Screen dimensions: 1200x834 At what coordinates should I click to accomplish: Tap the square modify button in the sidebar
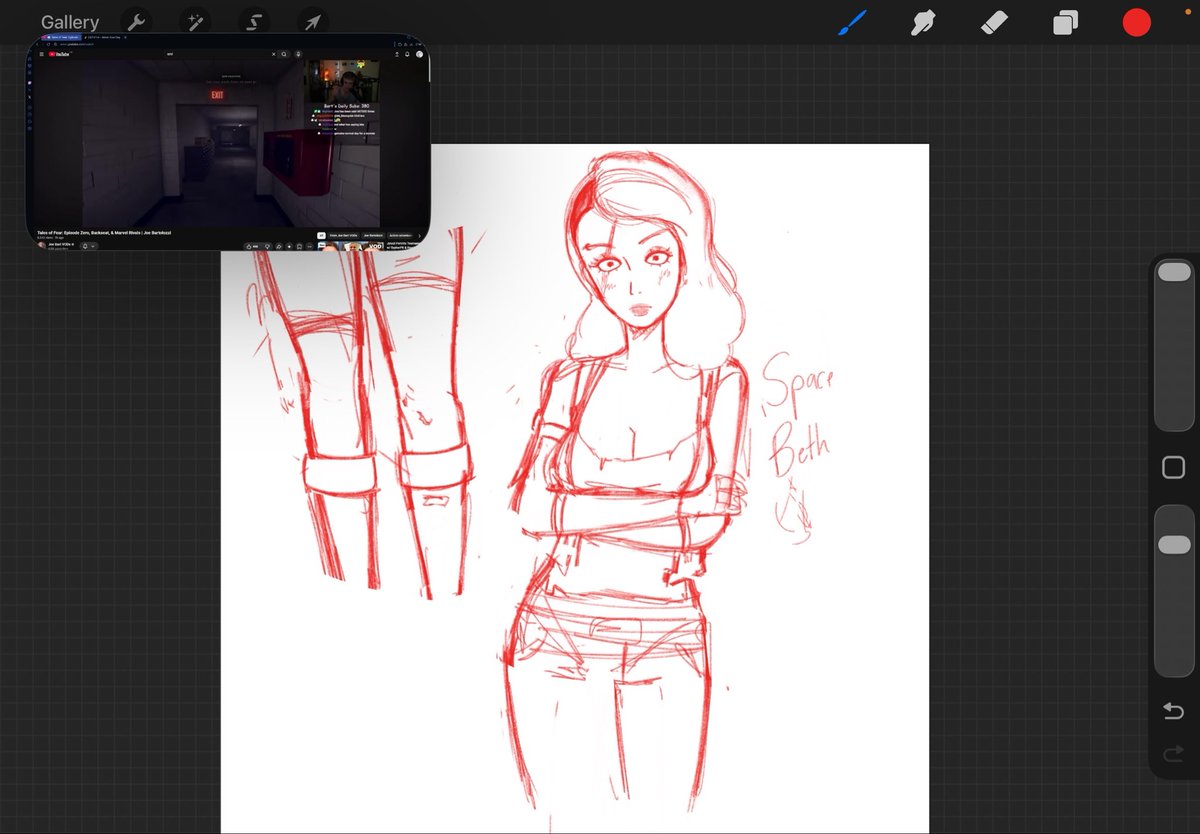(x=1174, y=468)
